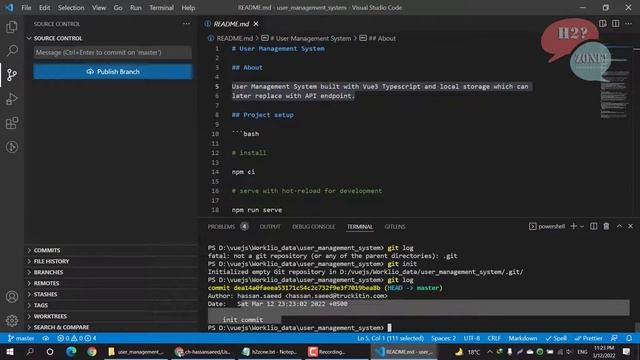
Task: Open the Extensions view
Action: (x=12, y=123)
